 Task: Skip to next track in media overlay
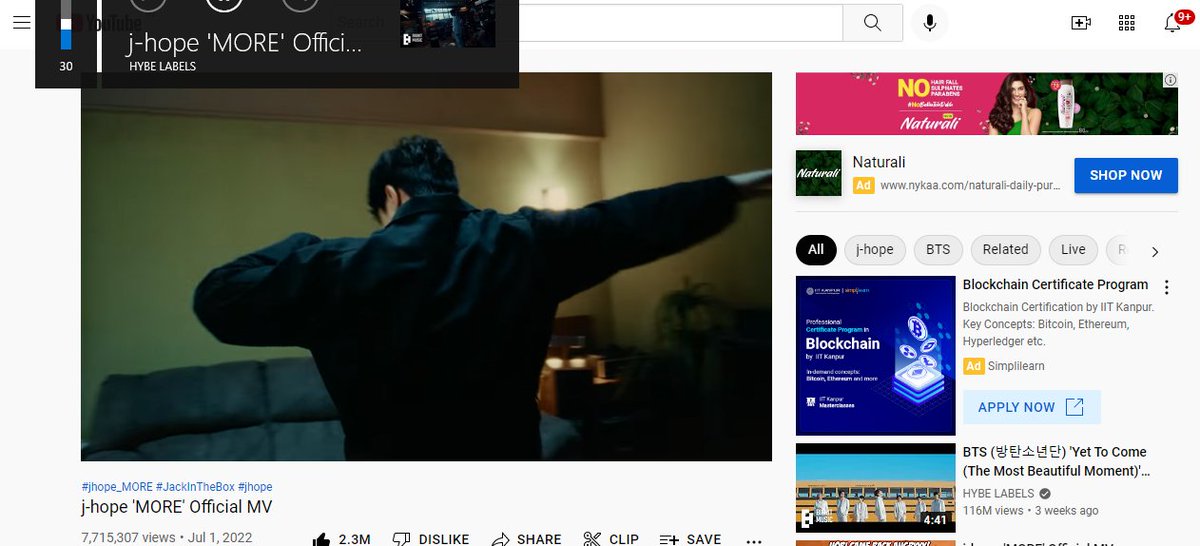pyautogui.click(x=300, y=3)
